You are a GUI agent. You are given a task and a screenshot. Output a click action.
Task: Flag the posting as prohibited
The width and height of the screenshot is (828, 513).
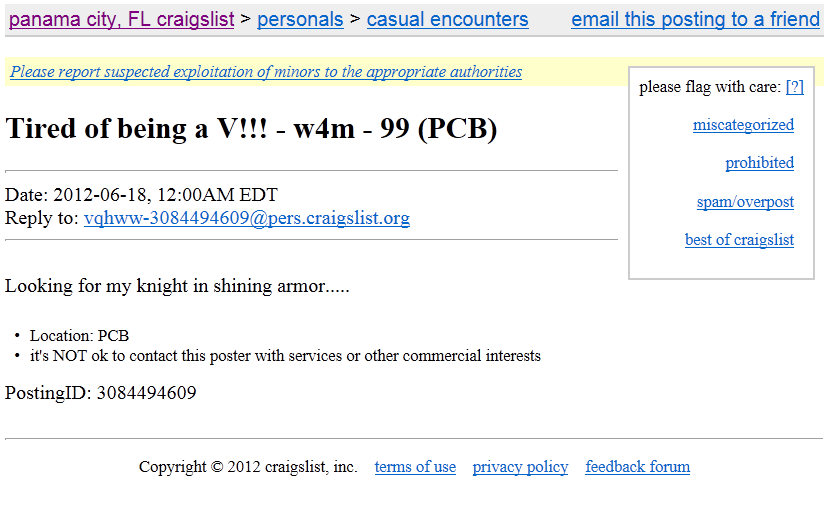[x=759, y=163]
